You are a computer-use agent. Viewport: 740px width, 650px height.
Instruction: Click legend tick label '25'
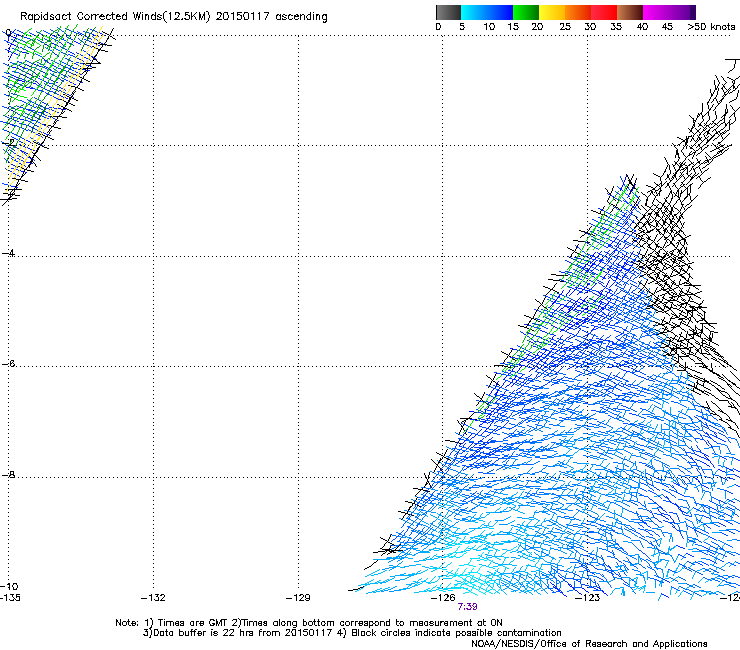point(565,27)
